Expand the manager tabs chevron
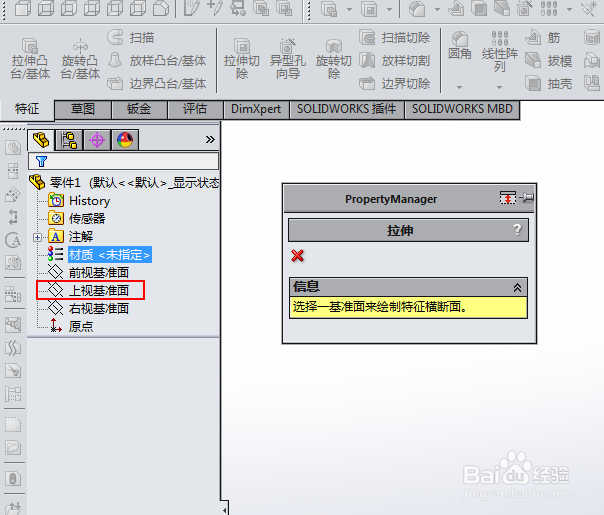This screenshot has height=515, width=604. tap(210, 139)
